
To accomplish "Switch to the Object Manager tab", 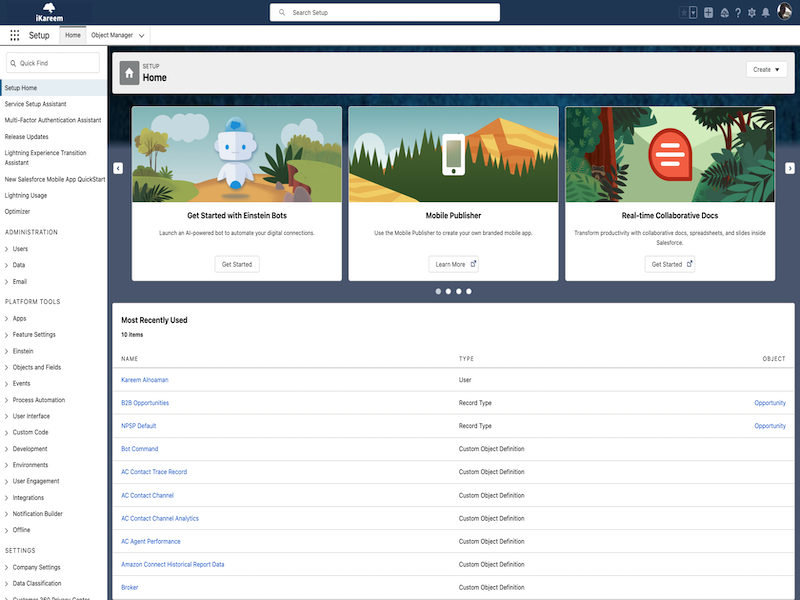I will (112, 35).
